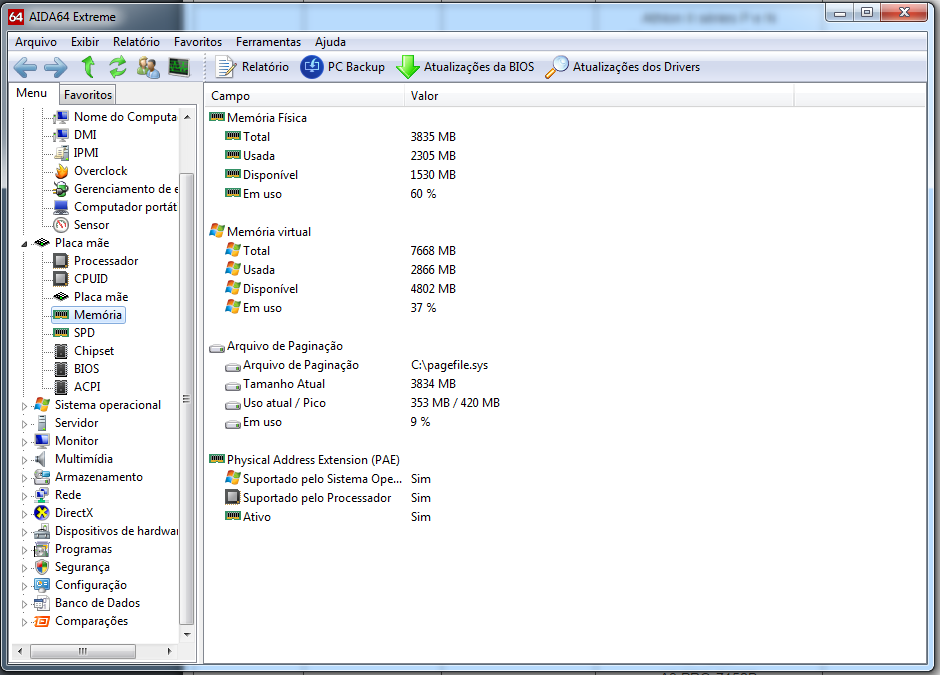This screenshot has height=675, width=944.
Task: Select the Memória virtual group header
Action: (260, 232)
